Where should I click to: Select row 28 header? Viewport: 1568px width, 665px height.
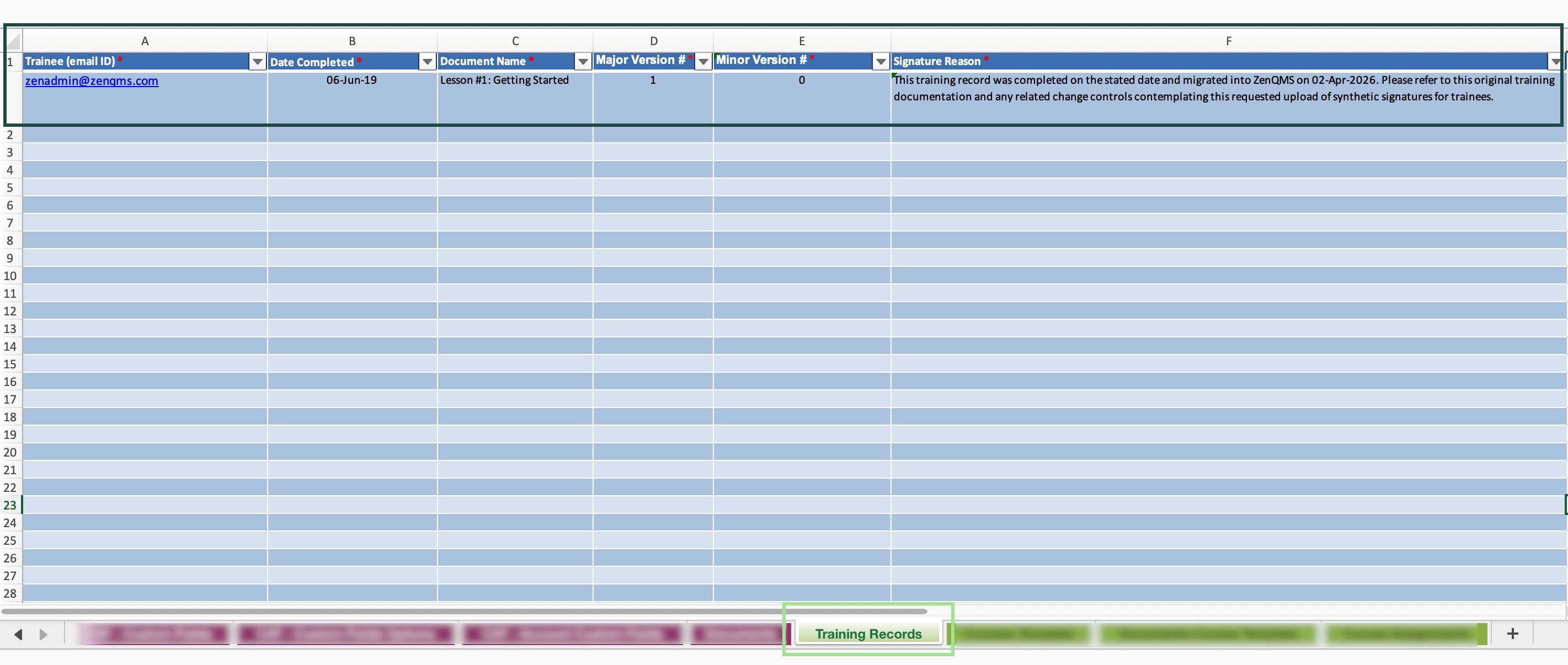click(10, 593)
